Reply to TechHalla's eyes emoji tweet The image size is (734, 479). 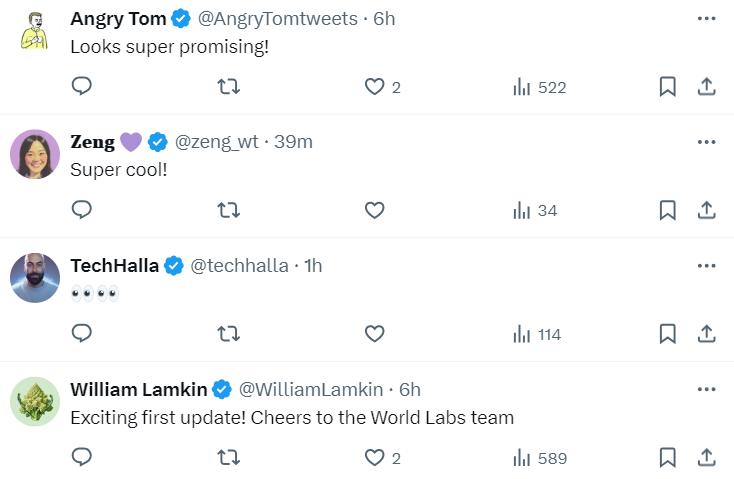[x=82, y=334]
